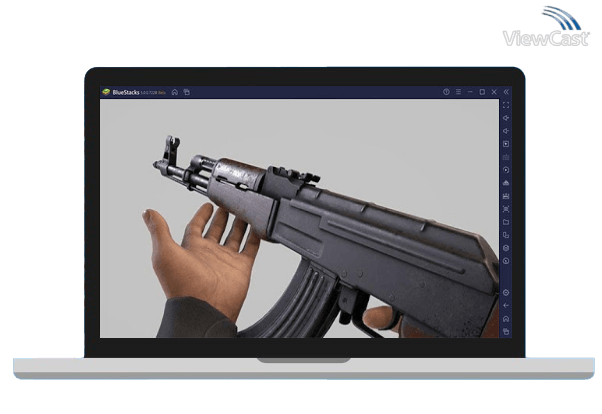The height and width of the screenshot is (414, 602).
Task: Open the multi-instance tabs icon in title bar
Action: click(x=187, y=92)
